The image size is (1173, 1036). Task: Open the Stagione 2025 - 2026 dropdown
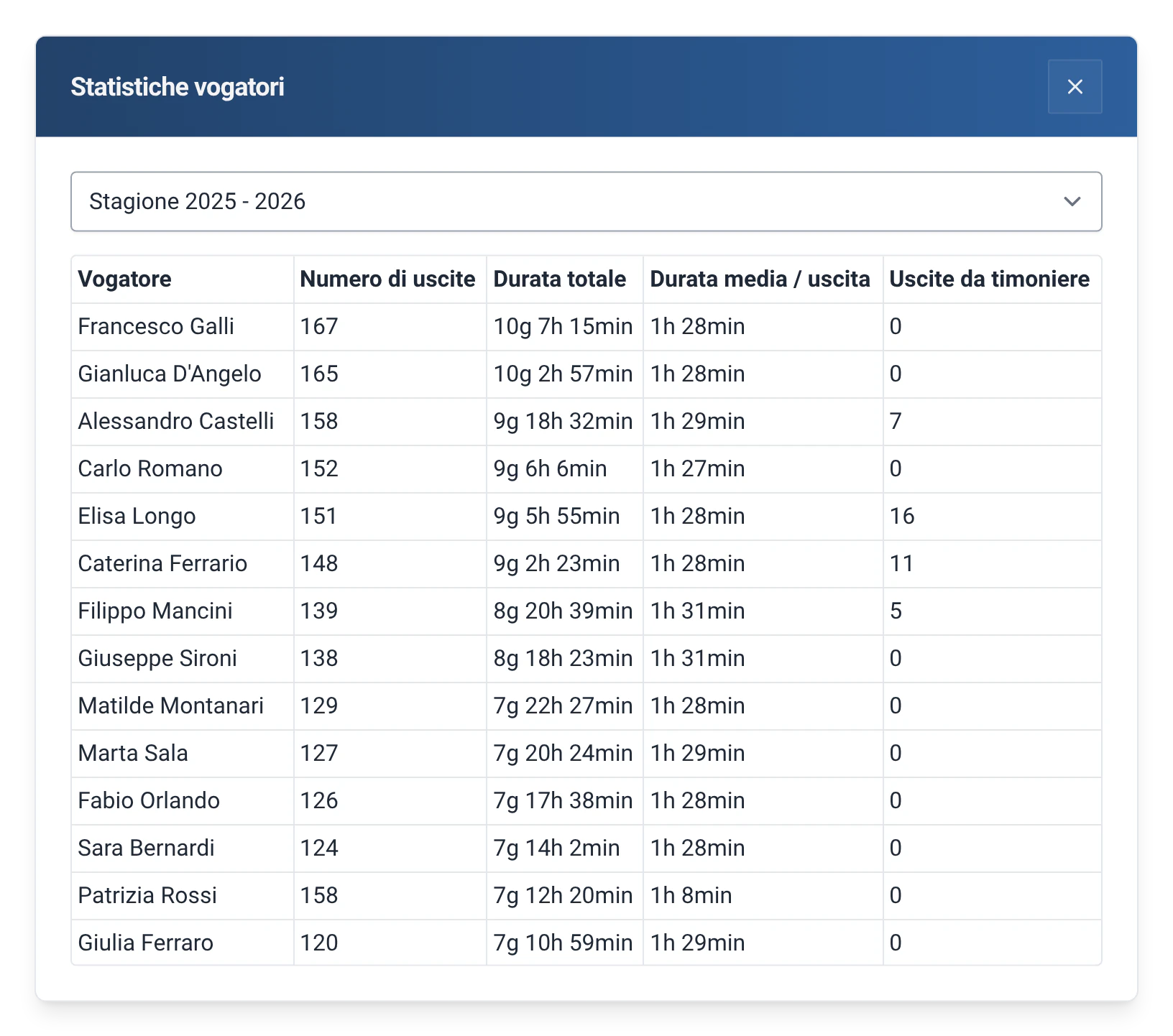click(586, 201)
